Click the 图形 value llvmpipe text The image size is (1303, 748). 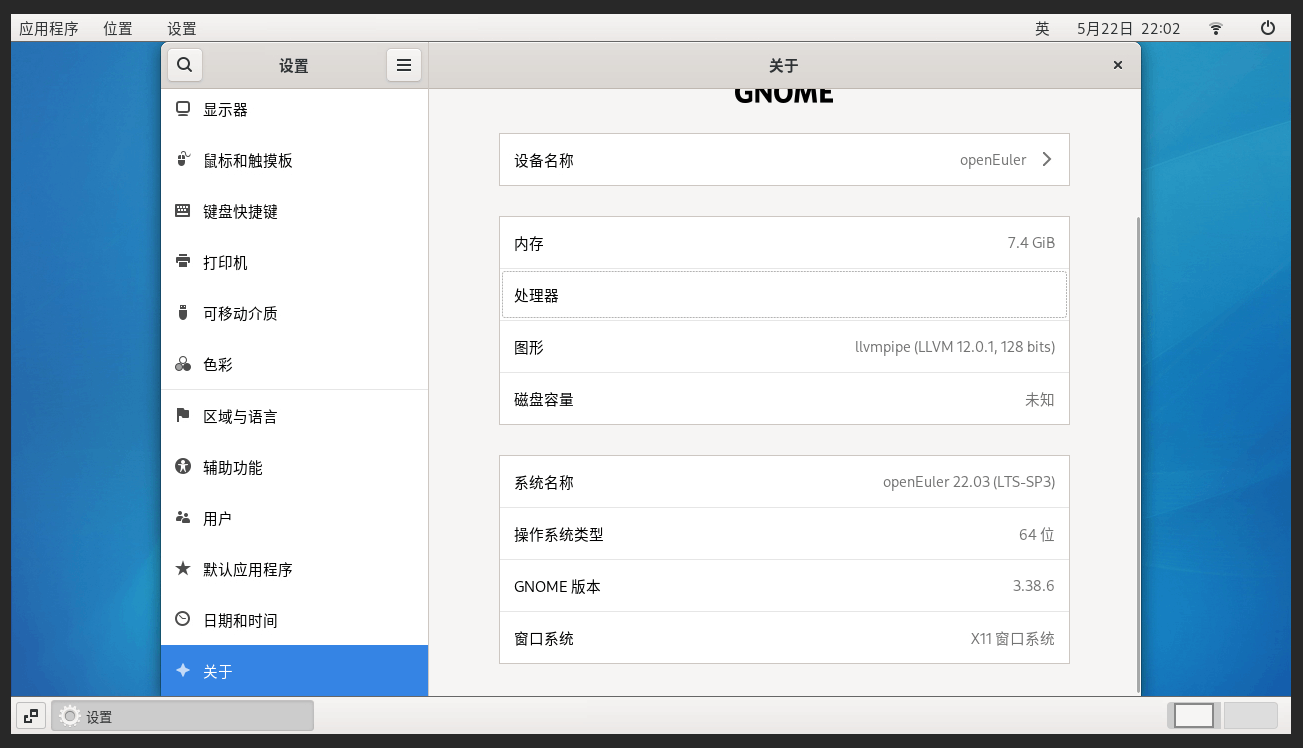point(955,347)
